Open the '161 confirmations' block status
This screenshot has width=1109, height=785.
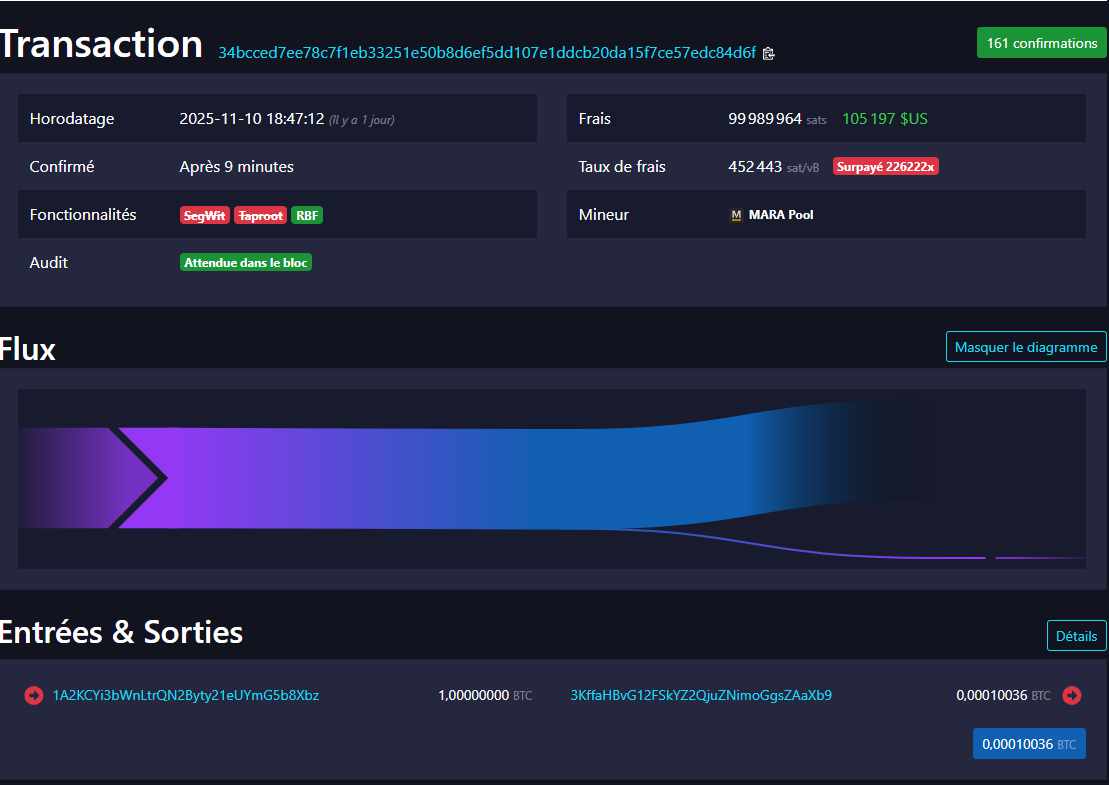[1041, 42]
